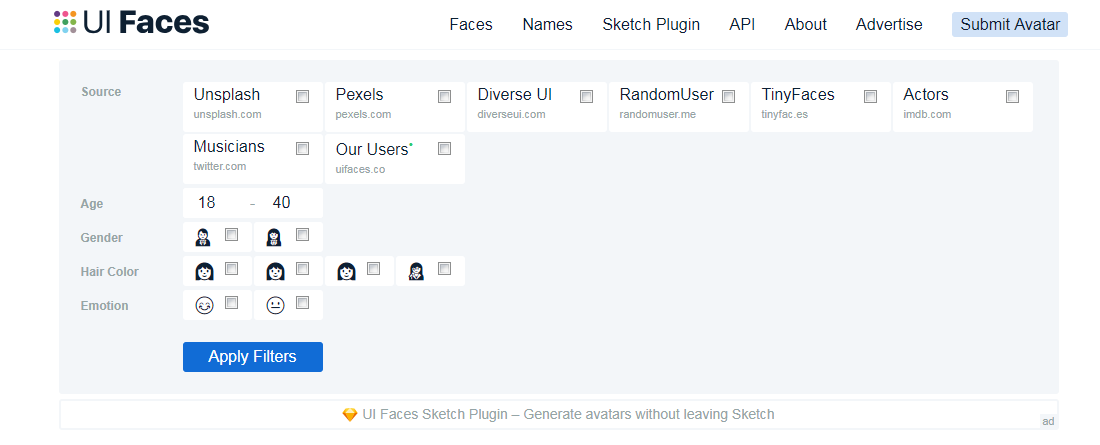
Task: Check the TinyFaces source checkbox
Action: point(871,97)
